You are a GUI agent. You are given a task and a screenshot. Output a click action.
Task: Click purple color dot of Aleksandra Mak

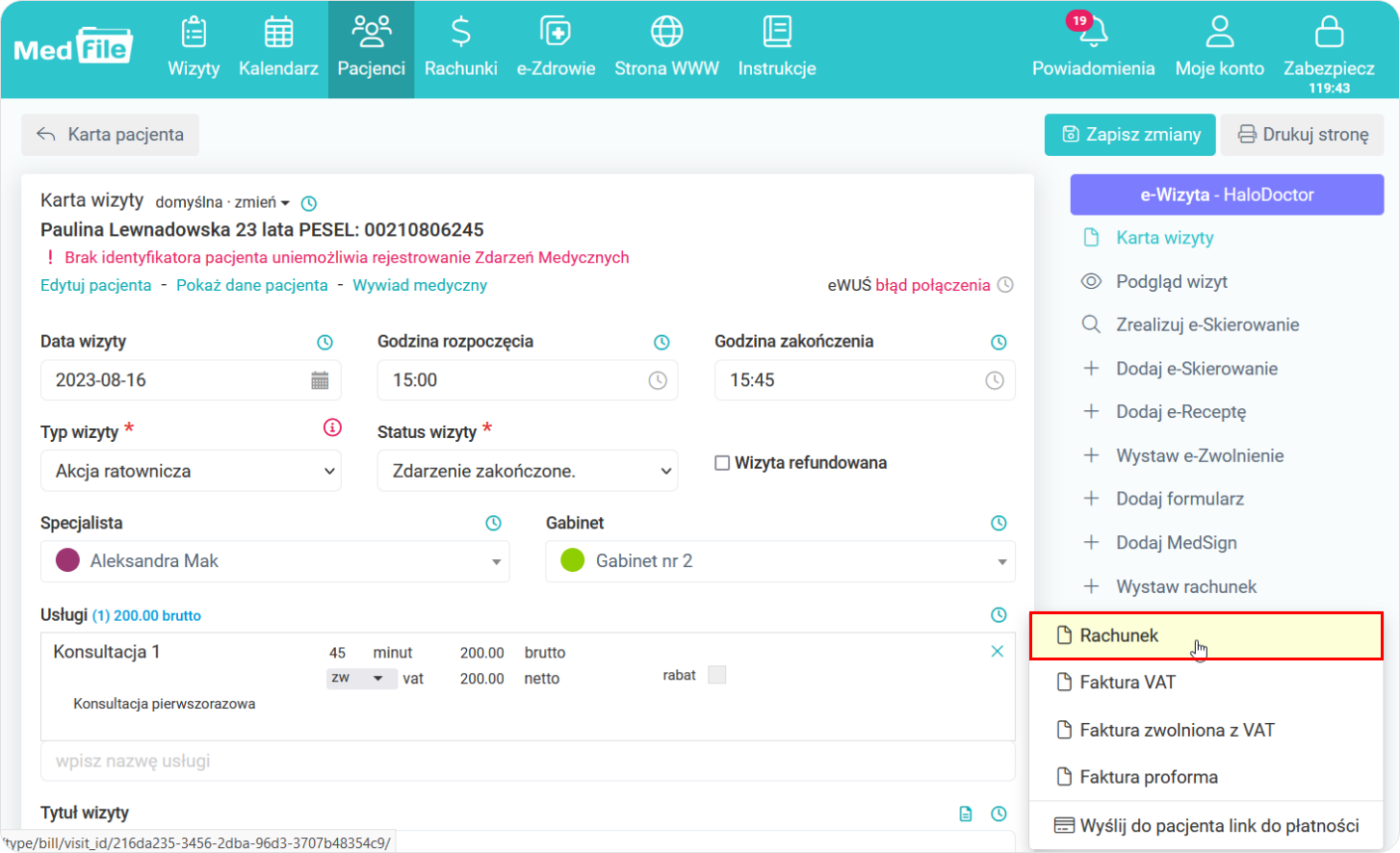click(67, 560)
